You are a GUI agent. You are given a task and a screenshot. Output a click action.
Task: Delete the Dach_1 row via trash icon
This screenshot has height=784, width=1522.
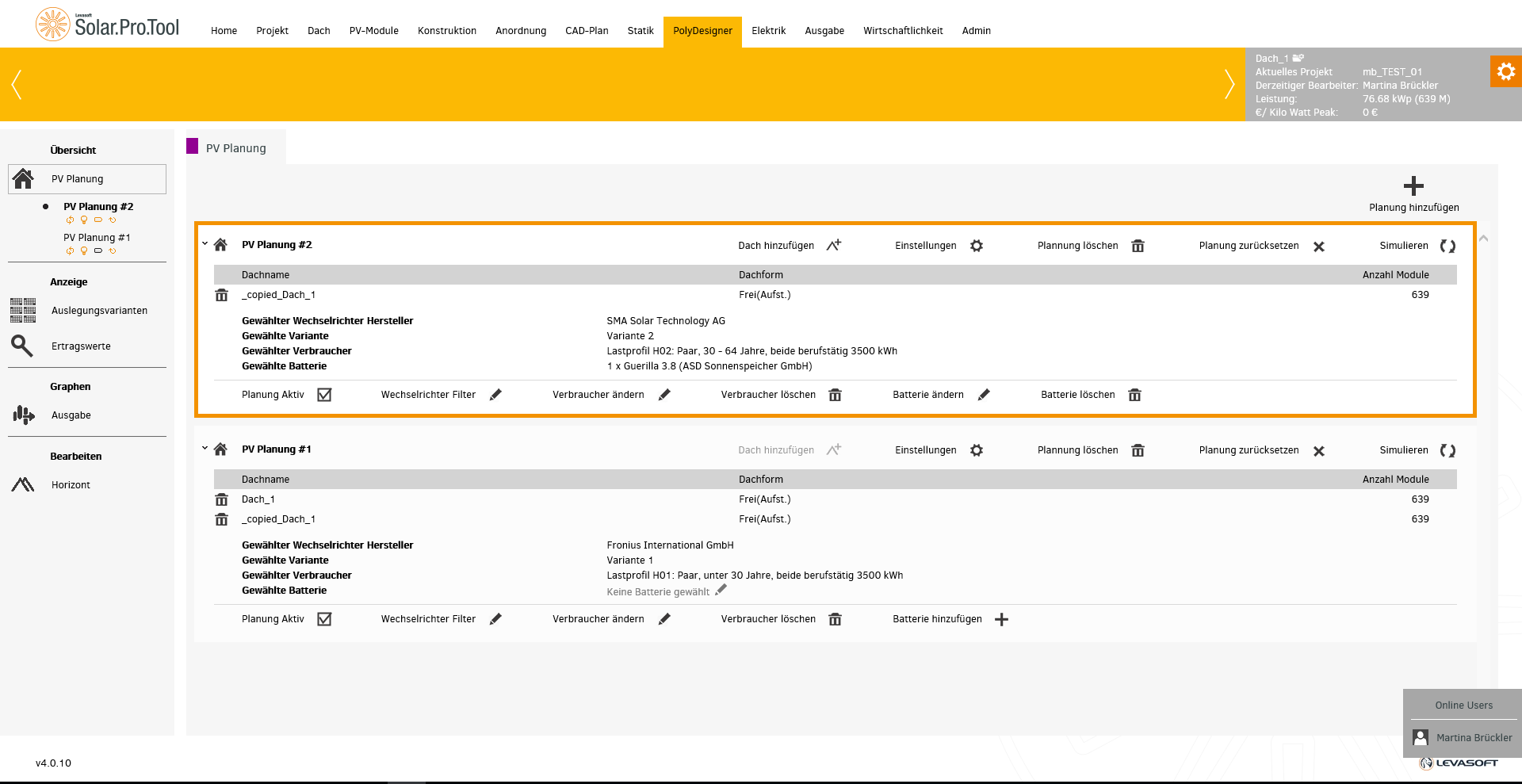pos(222,499)
